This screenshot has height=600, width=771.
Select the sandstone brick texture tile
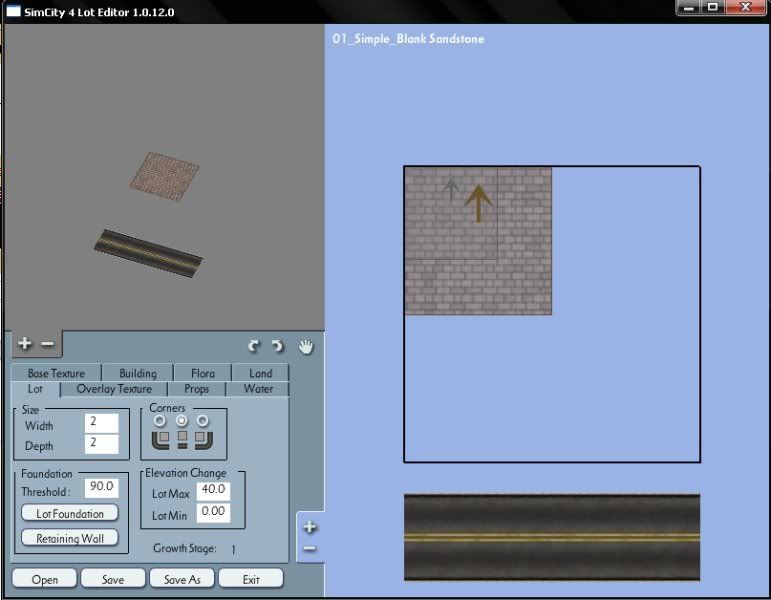click(x=478, y=241)
